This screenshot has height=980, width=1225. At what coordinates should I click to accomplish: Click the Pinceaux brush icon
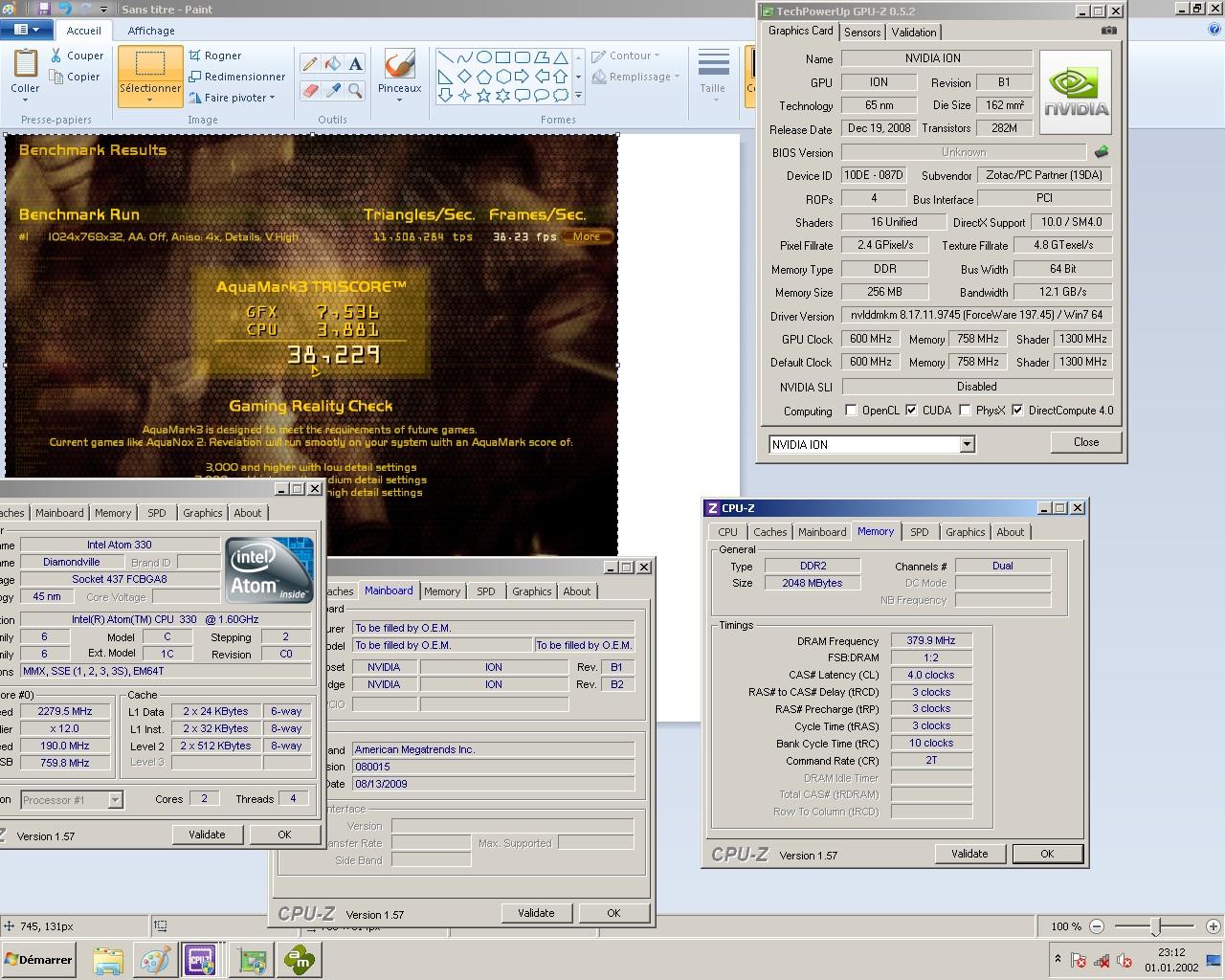pos(399,64)
